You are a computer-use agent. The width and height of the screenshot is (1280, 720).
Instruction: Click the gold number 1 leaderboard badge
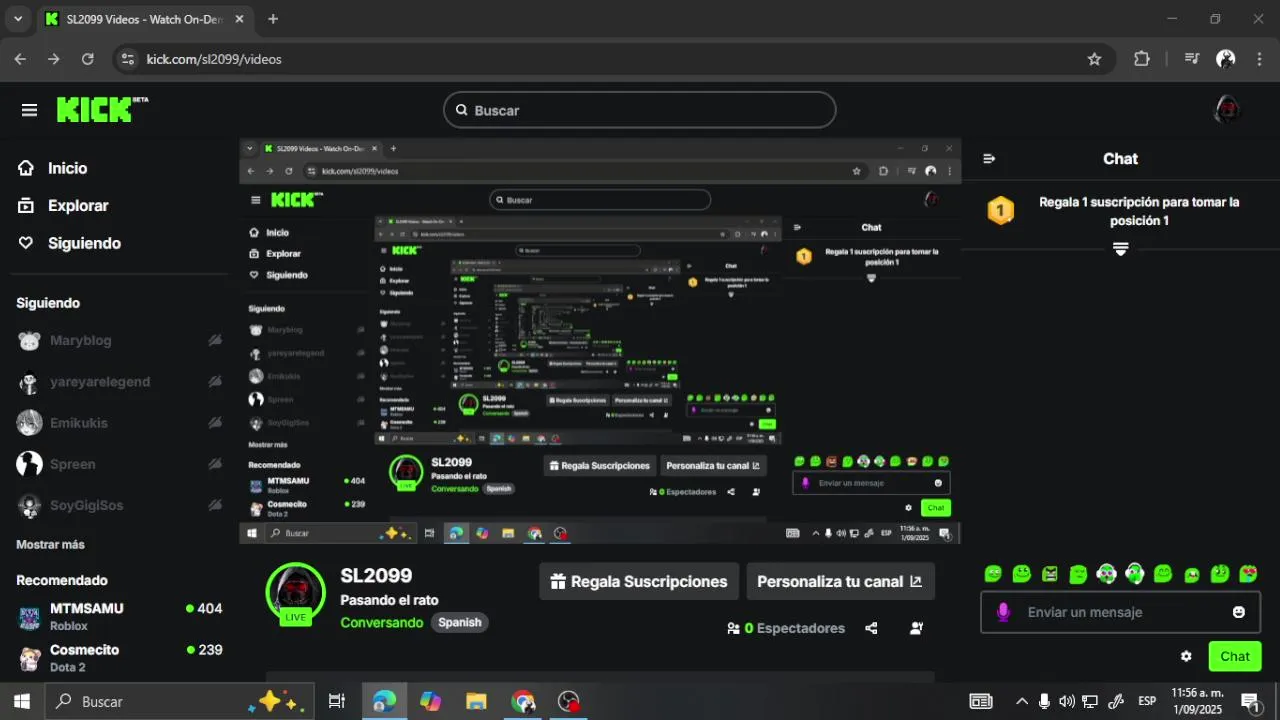pos(1001,211)
